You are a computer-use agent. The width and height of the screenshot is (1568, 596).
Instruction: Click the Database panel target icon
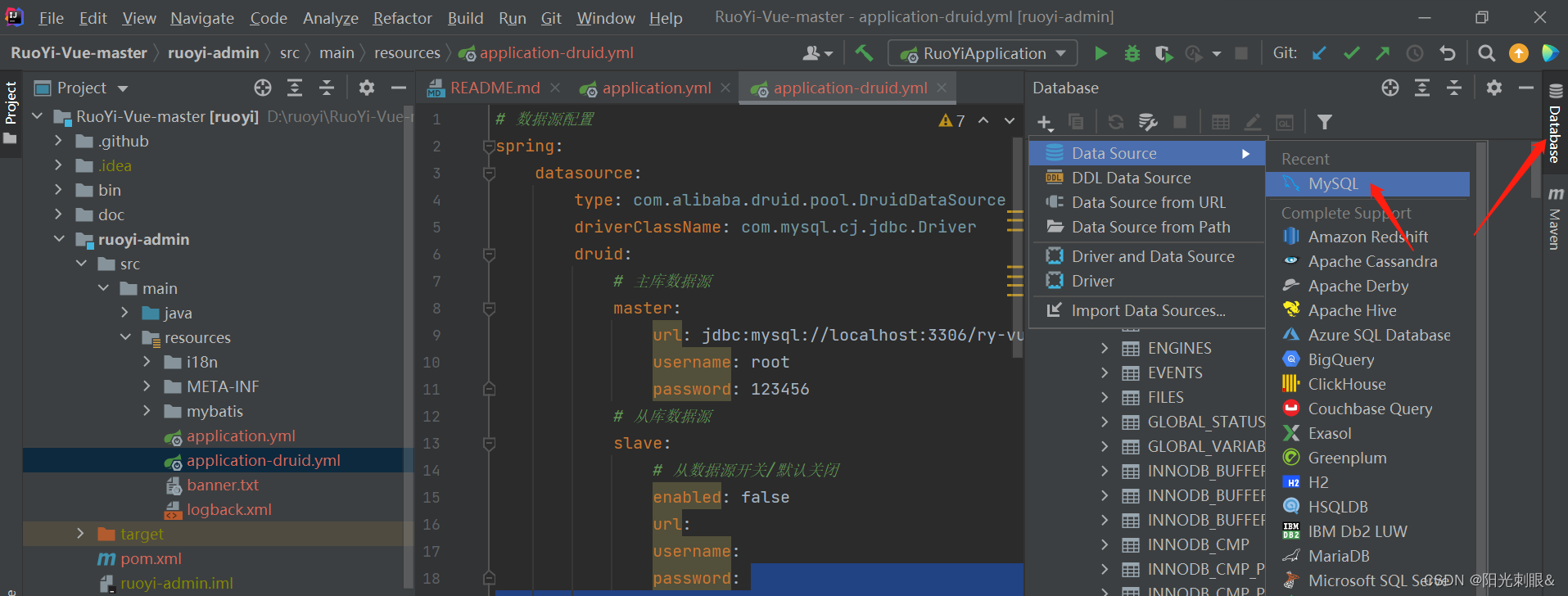click(x=1390, y=88)
